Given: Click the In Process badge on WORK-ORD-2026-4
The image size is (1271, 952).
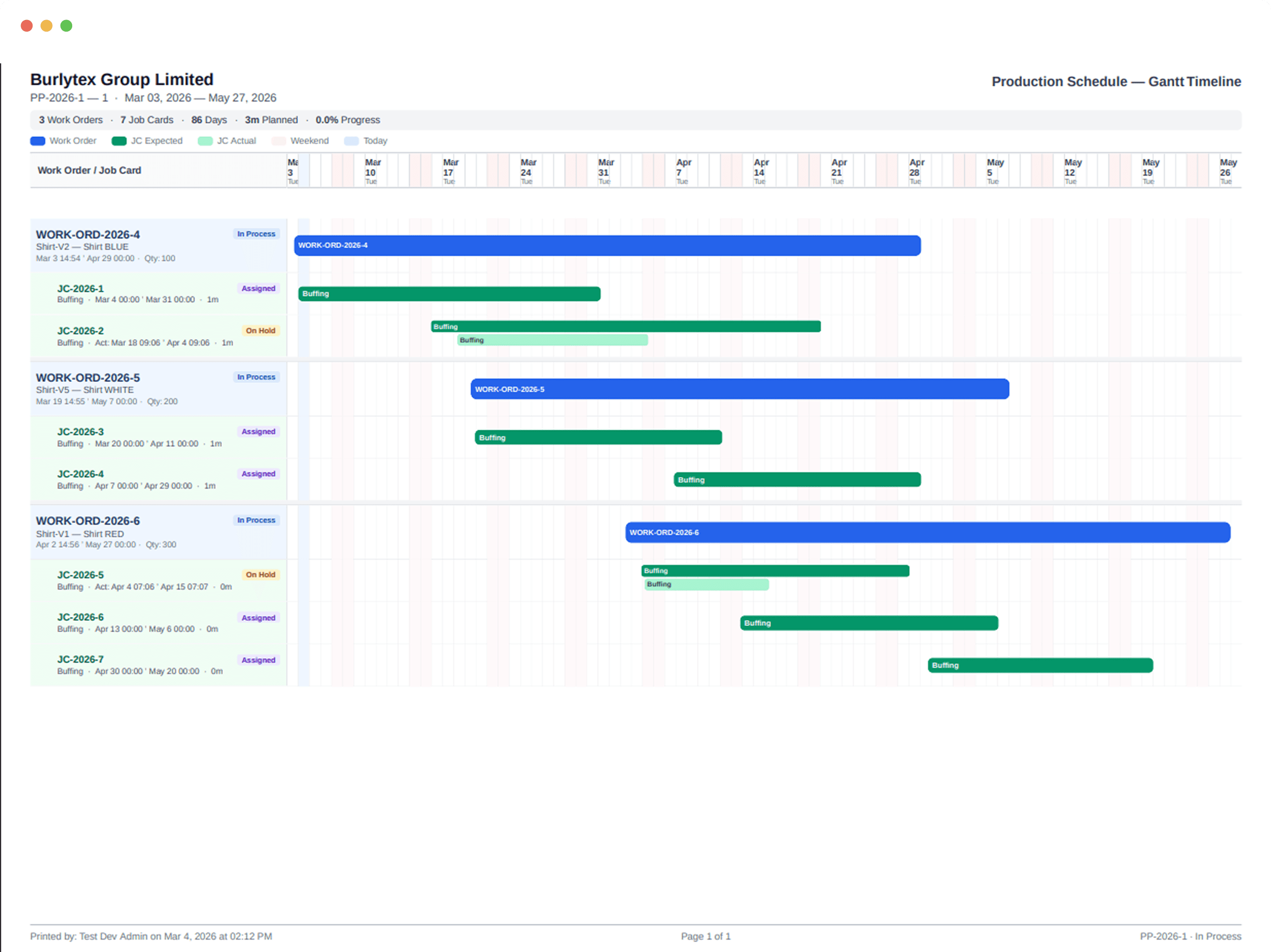Looking at the screenshot, I should 256,234.
